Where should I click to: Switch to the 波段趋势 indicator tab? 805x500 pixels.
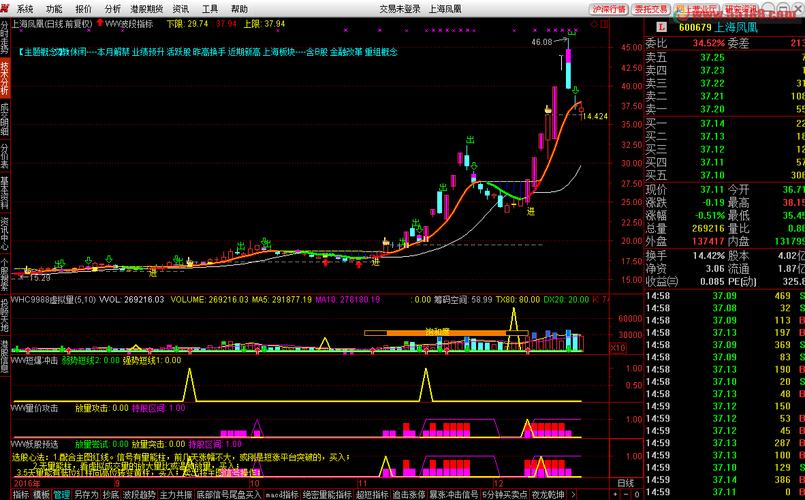(140, 494)
